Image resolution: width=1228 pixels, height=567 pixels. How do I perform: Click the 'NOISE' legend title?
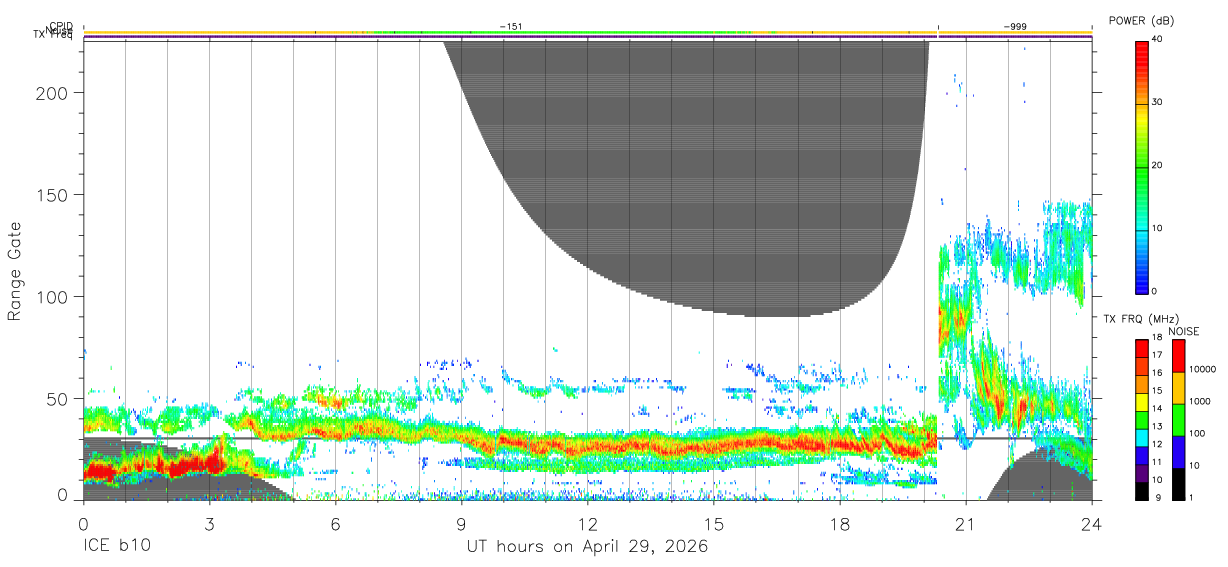click(1183, 331)
